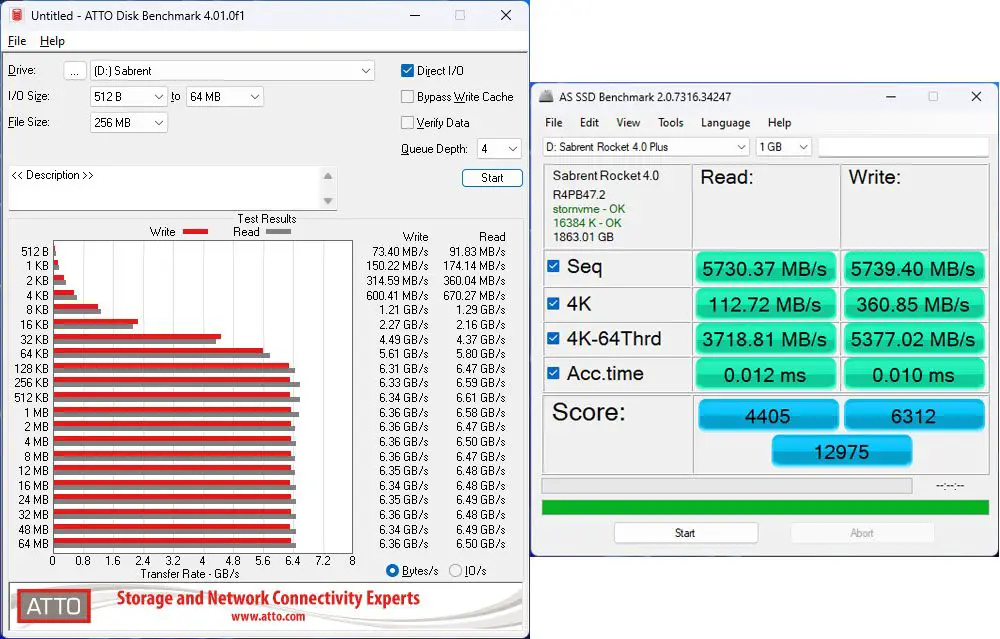Click the Seq read result 5730.37 MB/s

[765, 268]
